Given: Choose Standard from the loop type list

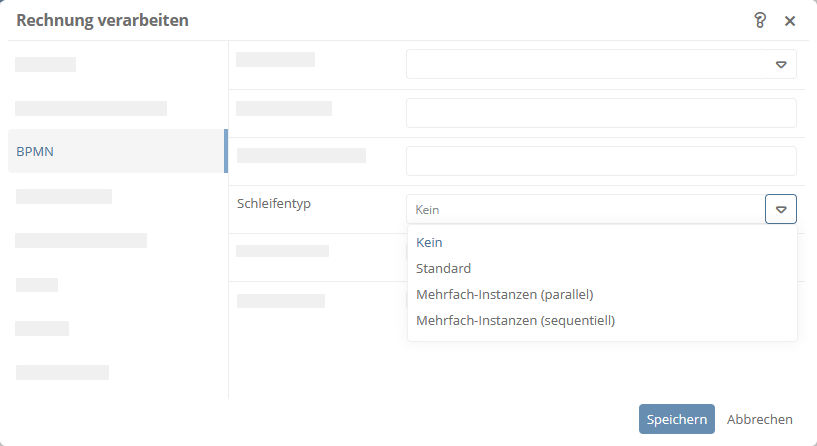Looking at the screenshot, I should (443, 268).
